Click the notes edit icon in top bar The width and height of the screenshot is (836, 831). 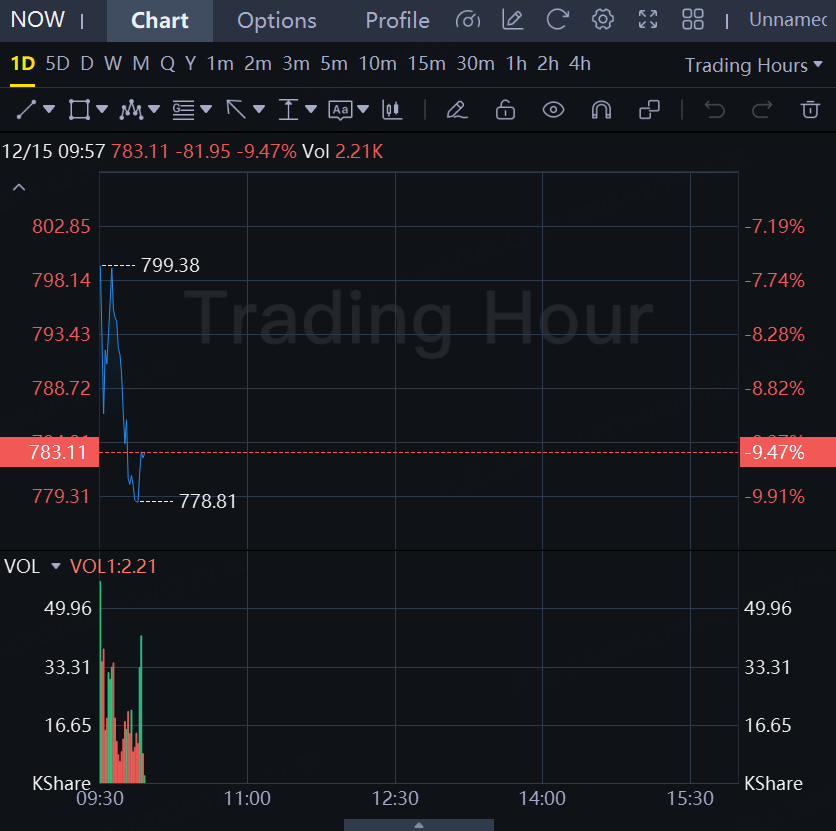point(512,20)
